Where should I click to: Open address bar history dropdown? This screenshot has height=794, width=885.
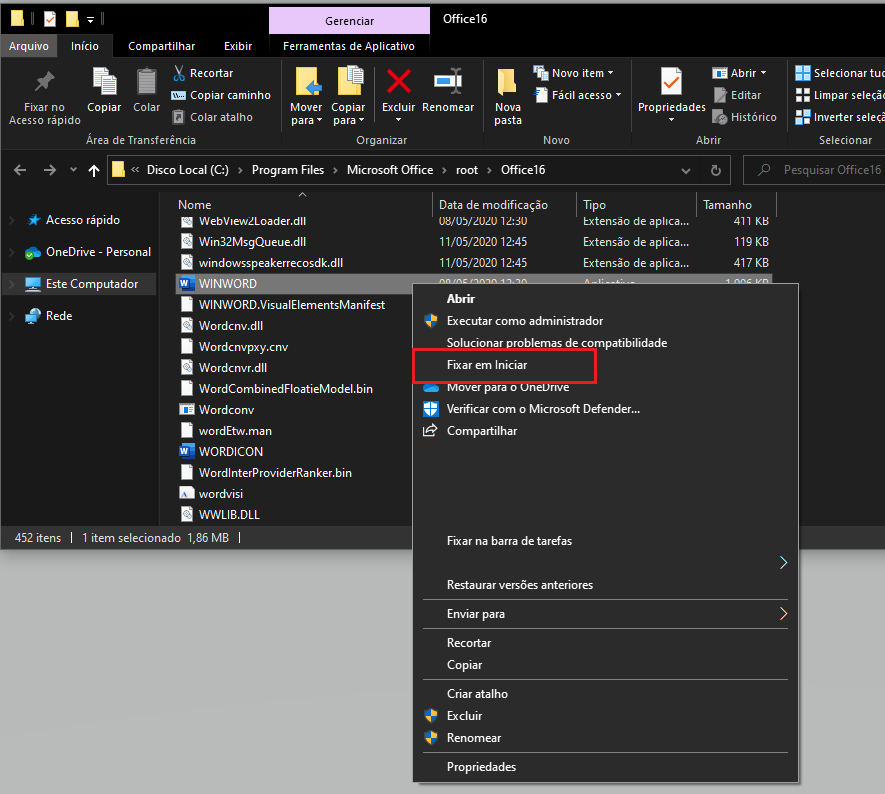pos(686,170)
